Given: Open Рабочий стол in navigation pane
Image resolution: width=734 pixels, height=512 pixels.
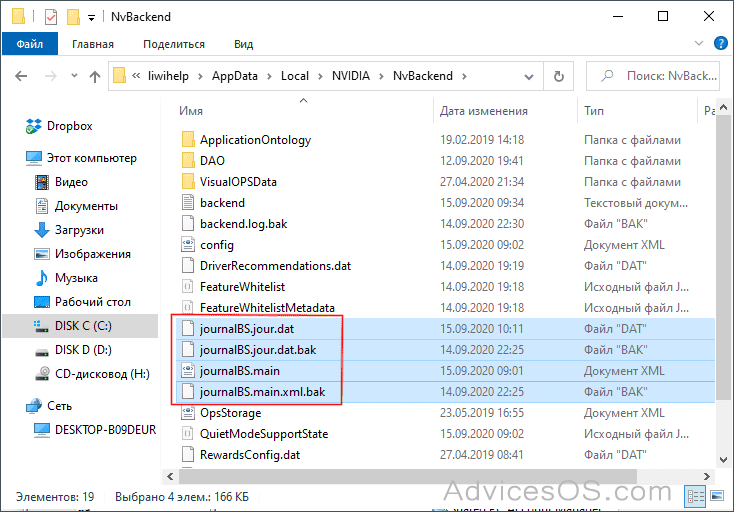Looking at the screenshot, I should [83, 302].
